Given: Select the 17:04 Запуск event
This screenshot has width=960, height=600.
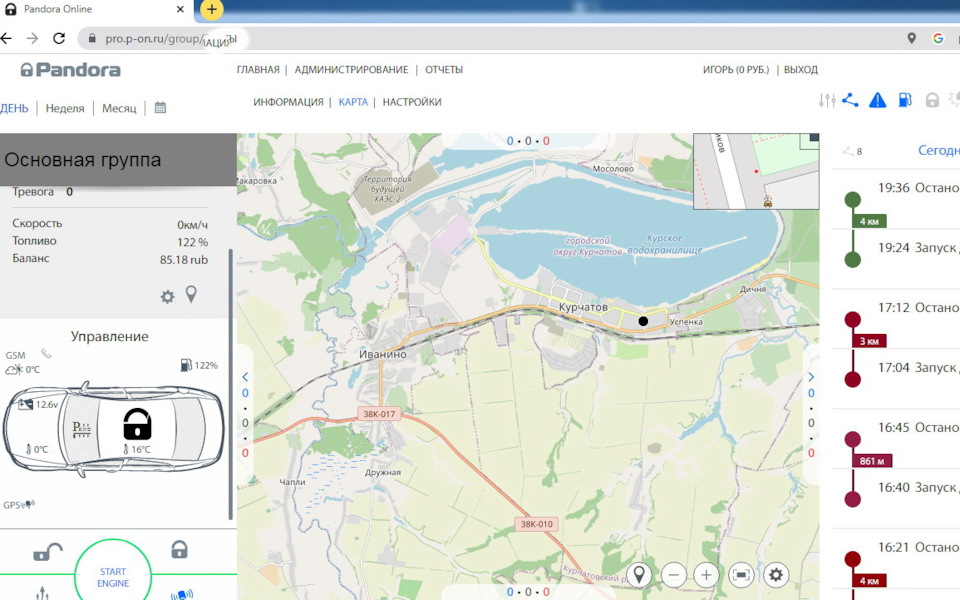Looking at the screenshot, I should [x=918, y=368].
